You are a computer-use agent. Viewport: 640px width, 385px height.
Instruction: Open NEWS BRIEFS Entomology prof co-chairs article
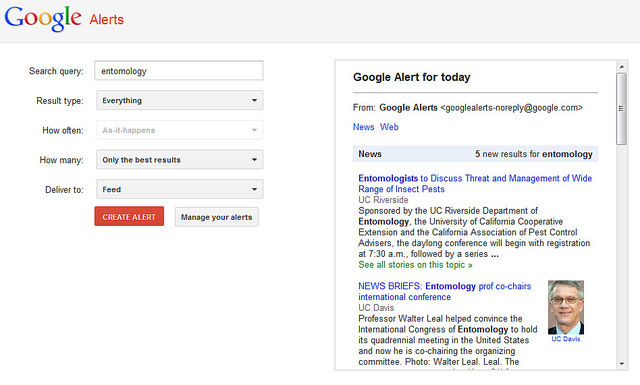pyautogui.click(x=444, y=292)
